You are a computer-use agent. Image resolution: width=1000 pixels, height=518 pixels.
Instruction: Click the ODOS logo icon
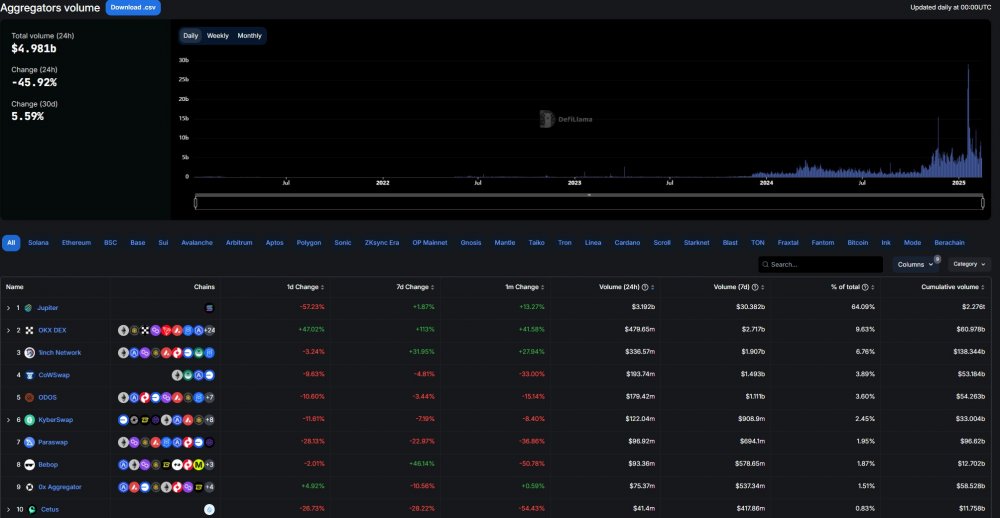[x=29, y=397]
